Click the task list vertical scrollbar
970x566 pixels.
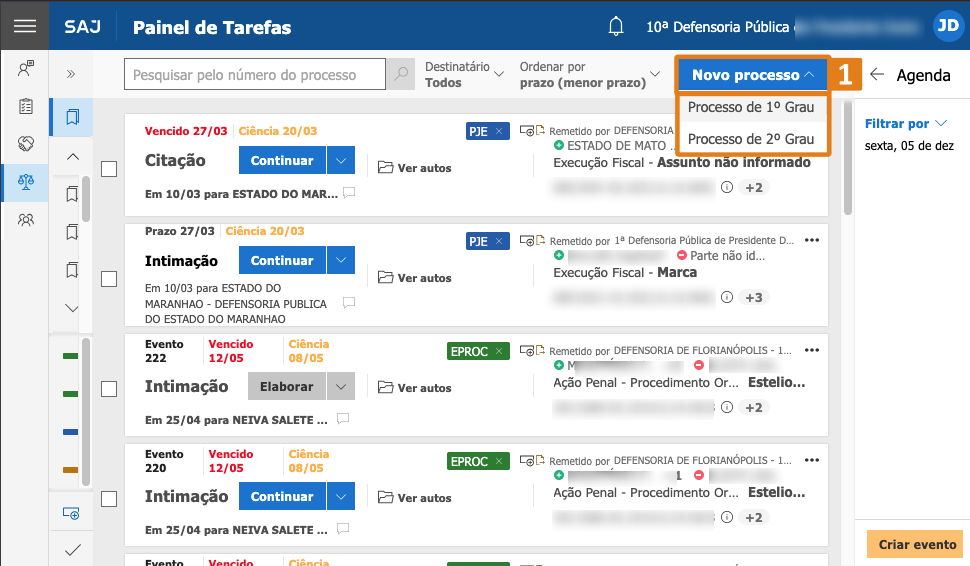[848, 158]
